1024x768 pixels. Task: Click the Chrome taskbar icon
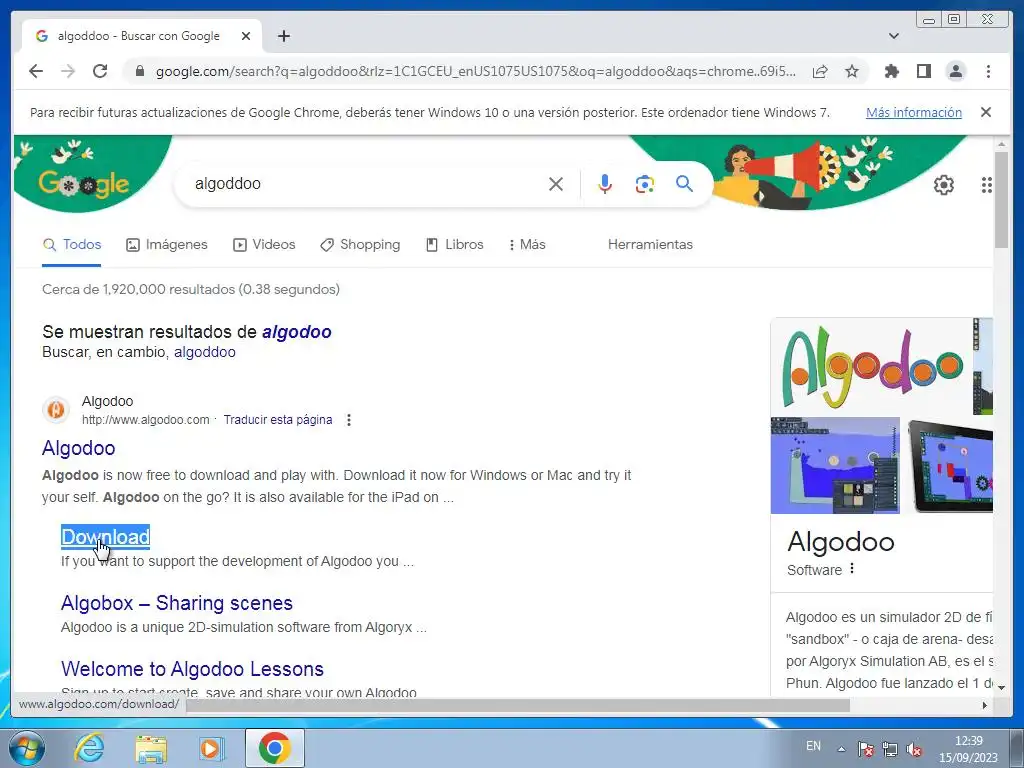tap(274, 748)
